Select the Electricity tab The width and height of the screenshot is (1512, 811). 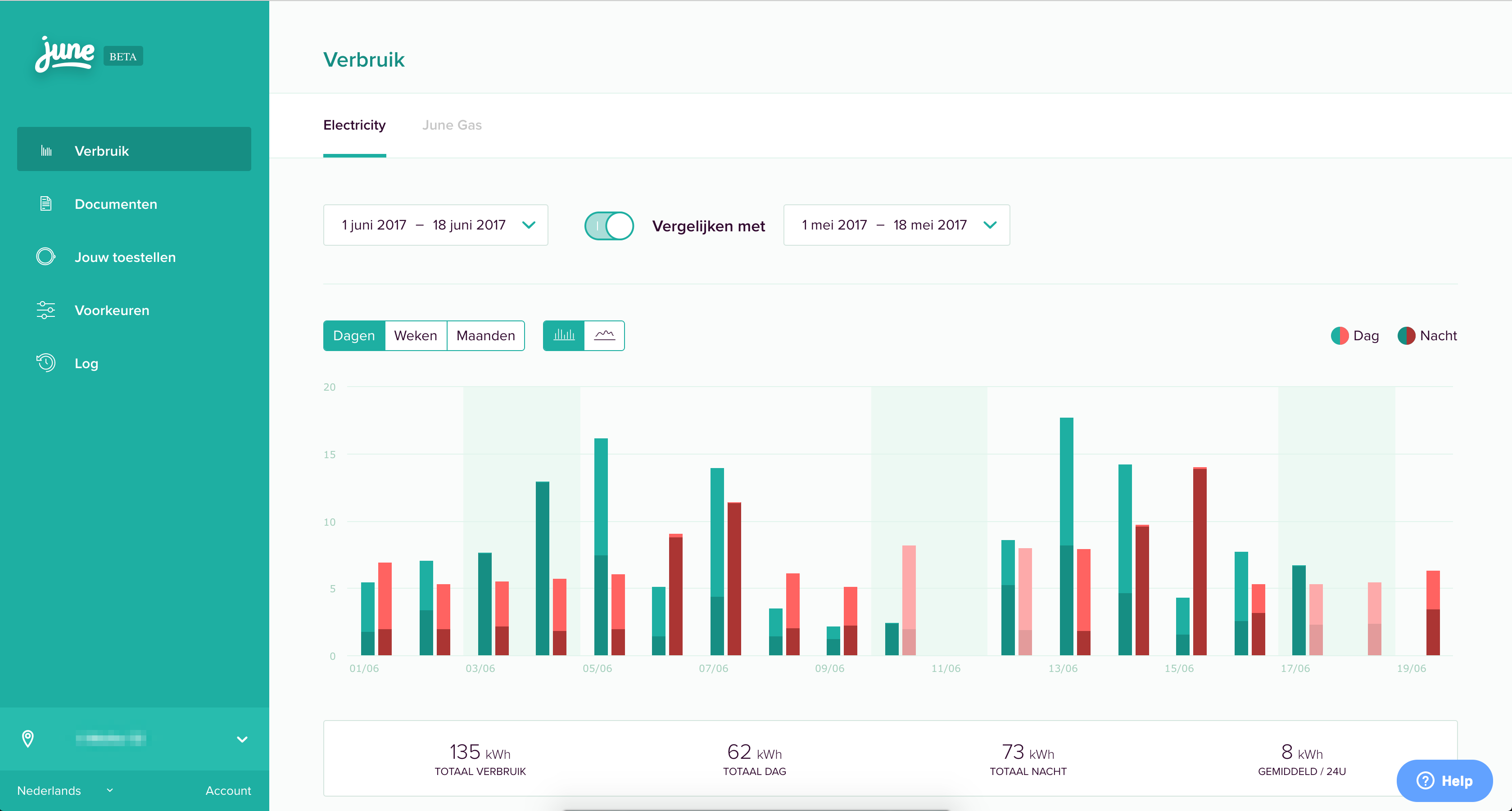pyautogui.click(x=354, y=125)
